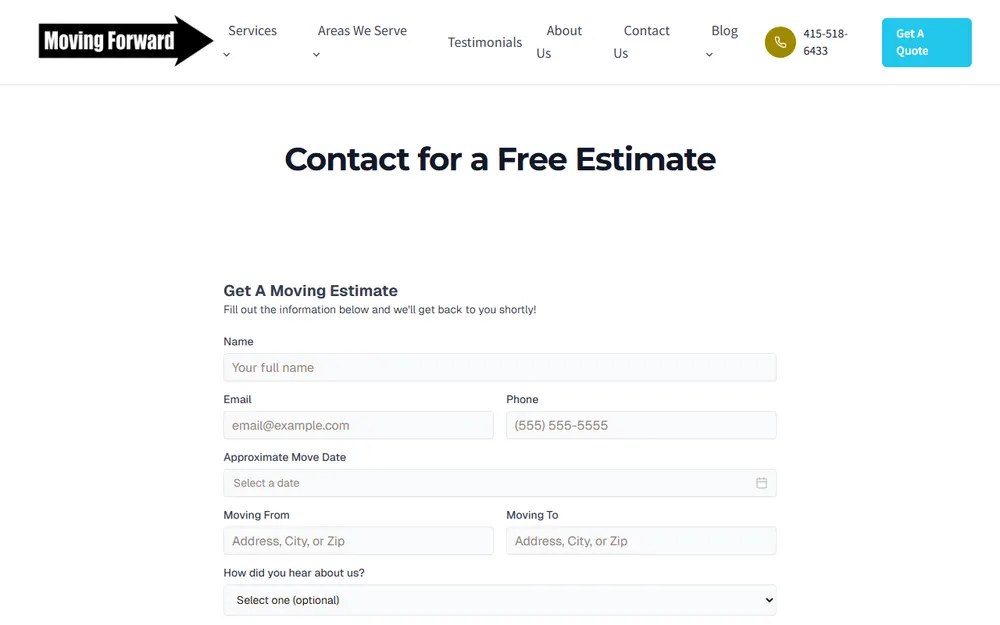Click the Moving To address field
This screenshot has width=1000, height=625.
pos(642,541)
